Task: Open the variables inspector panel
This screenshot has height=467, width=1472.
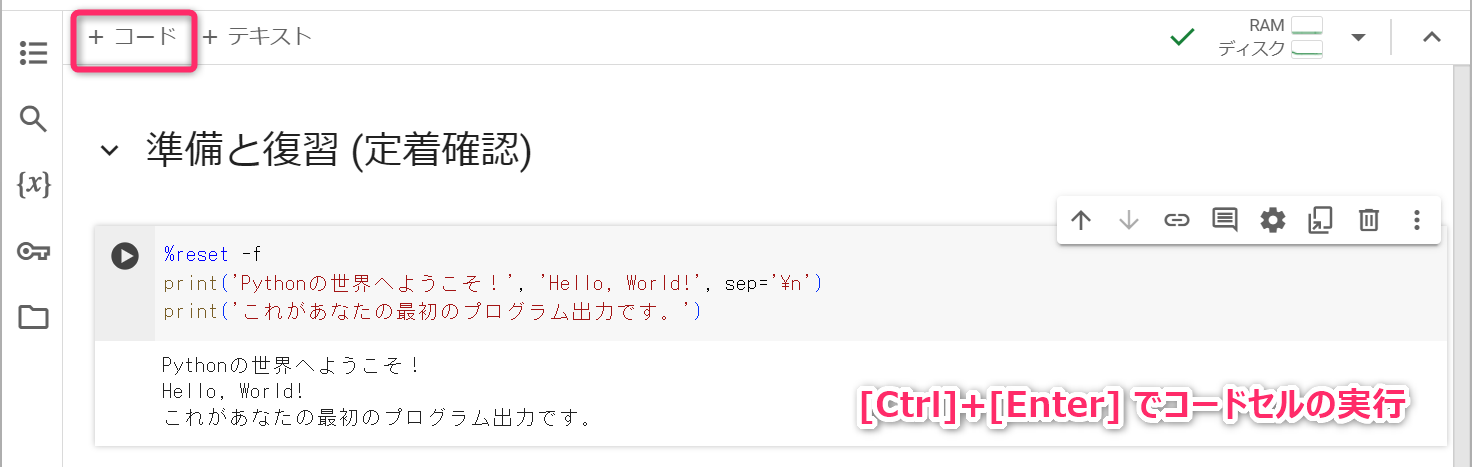Action: (34, 185)
